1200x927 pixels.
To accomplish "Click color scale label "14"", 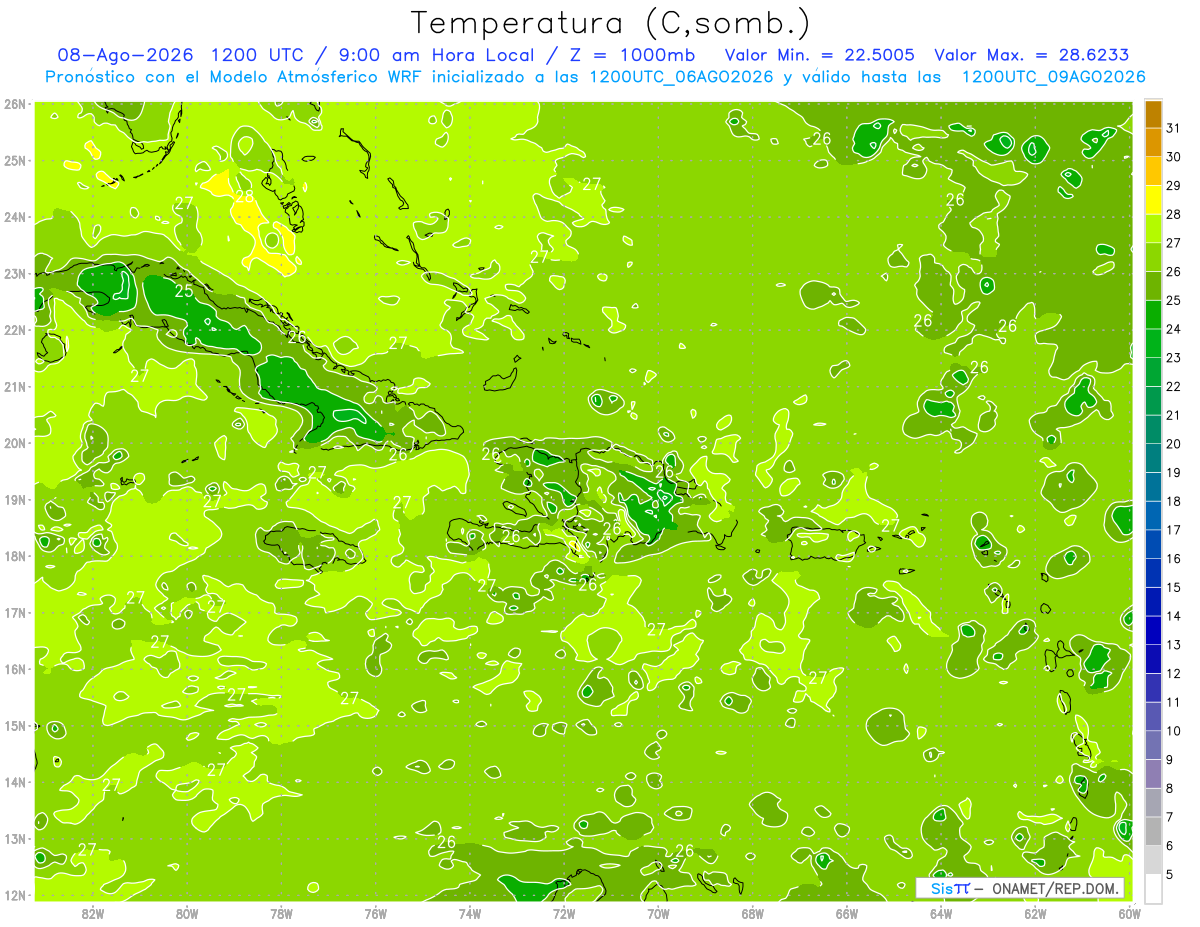I will coord(1174,616).
